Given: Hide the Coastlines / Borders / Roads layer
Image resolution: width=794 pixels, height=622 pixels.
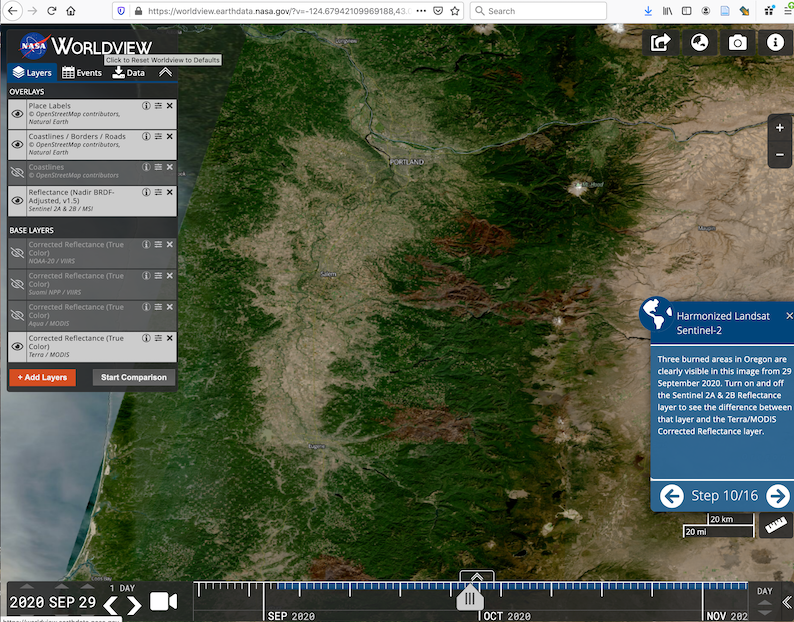Looking at the screenshot, I should 17,144.
